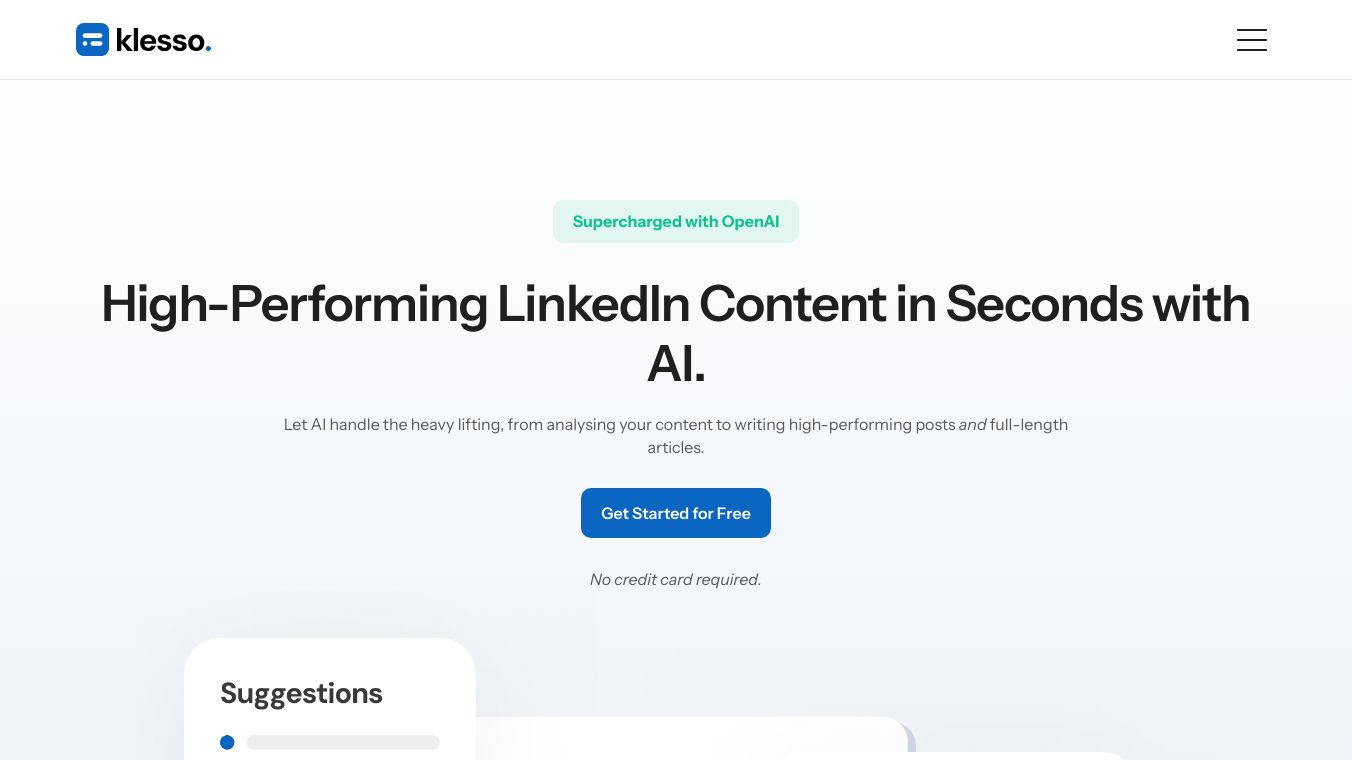Click the Suggestions card heading
The height and width of the screenshot is (760, 1352).
pyautogui.click(x=301, y=693)
